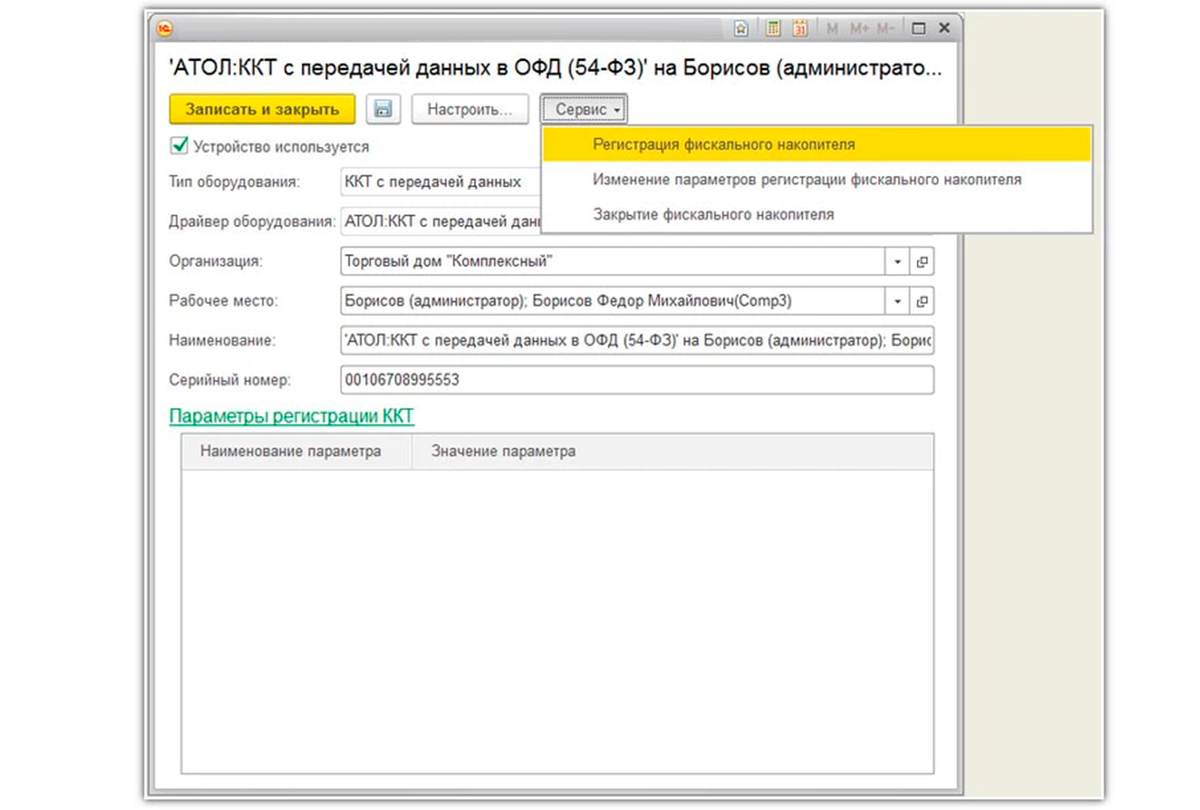Click the Организация input field
The image size is (1200, 810).
pyautogui.click(x=613, y=262)
